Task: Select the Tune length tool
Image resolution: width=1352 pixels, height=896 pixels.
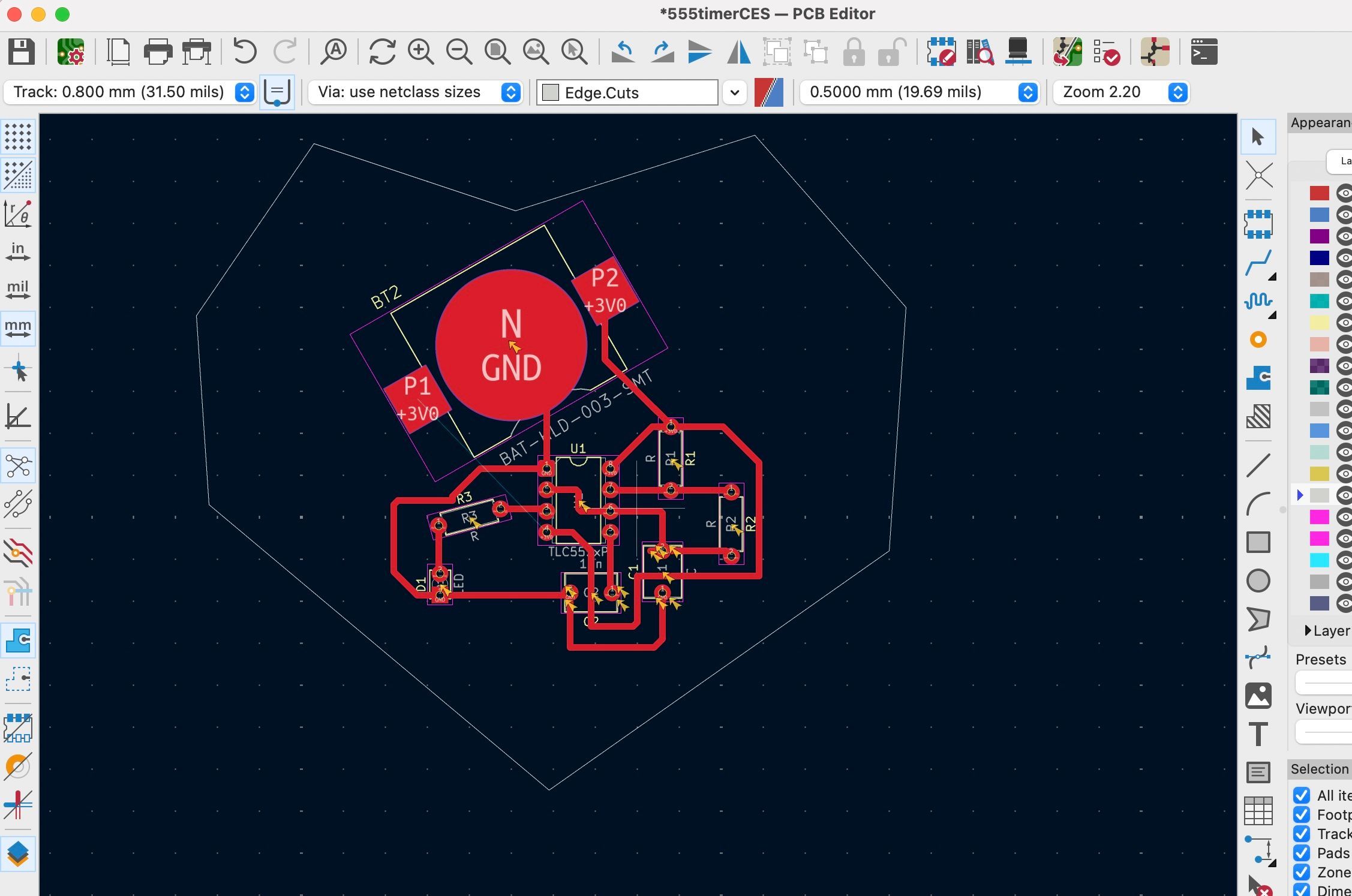Action: coord(1258,301)
